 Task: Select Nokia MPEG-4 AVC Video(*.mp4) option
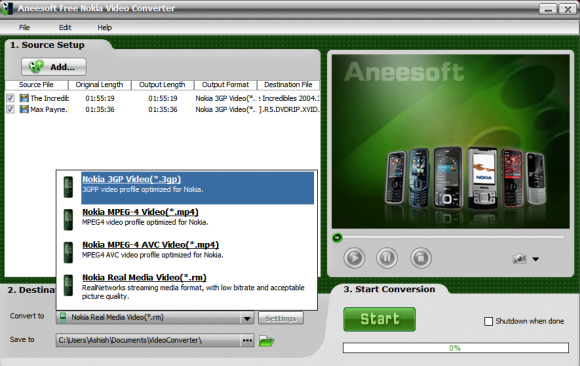click(197, 253)
